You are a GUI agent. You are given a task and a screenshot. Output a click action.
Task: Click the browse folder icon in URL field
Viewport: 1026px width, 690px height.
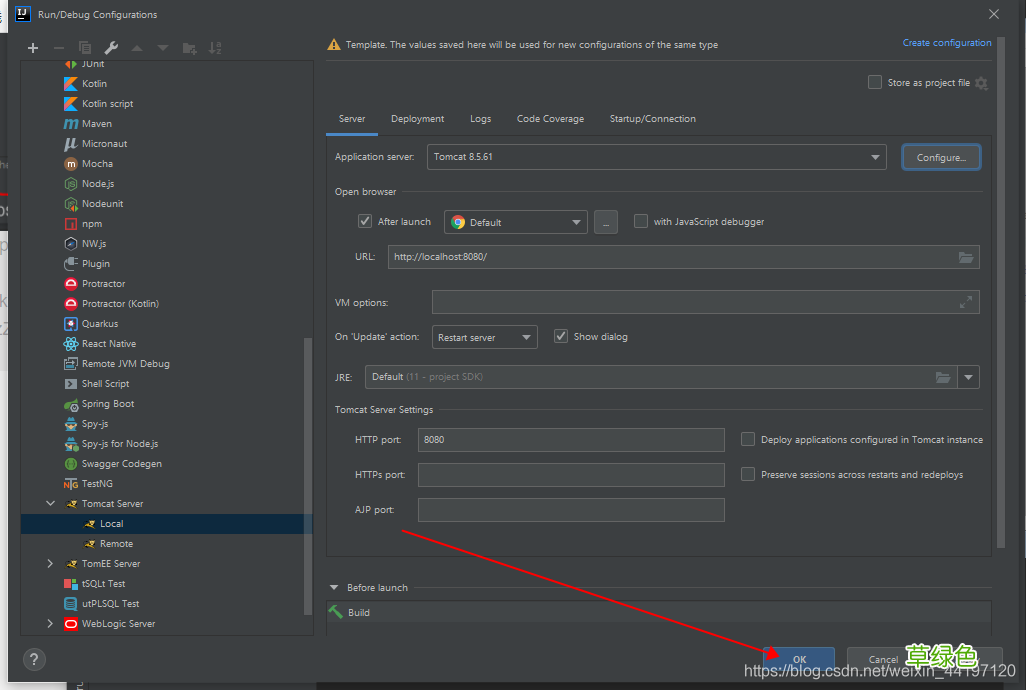[965, 257]
